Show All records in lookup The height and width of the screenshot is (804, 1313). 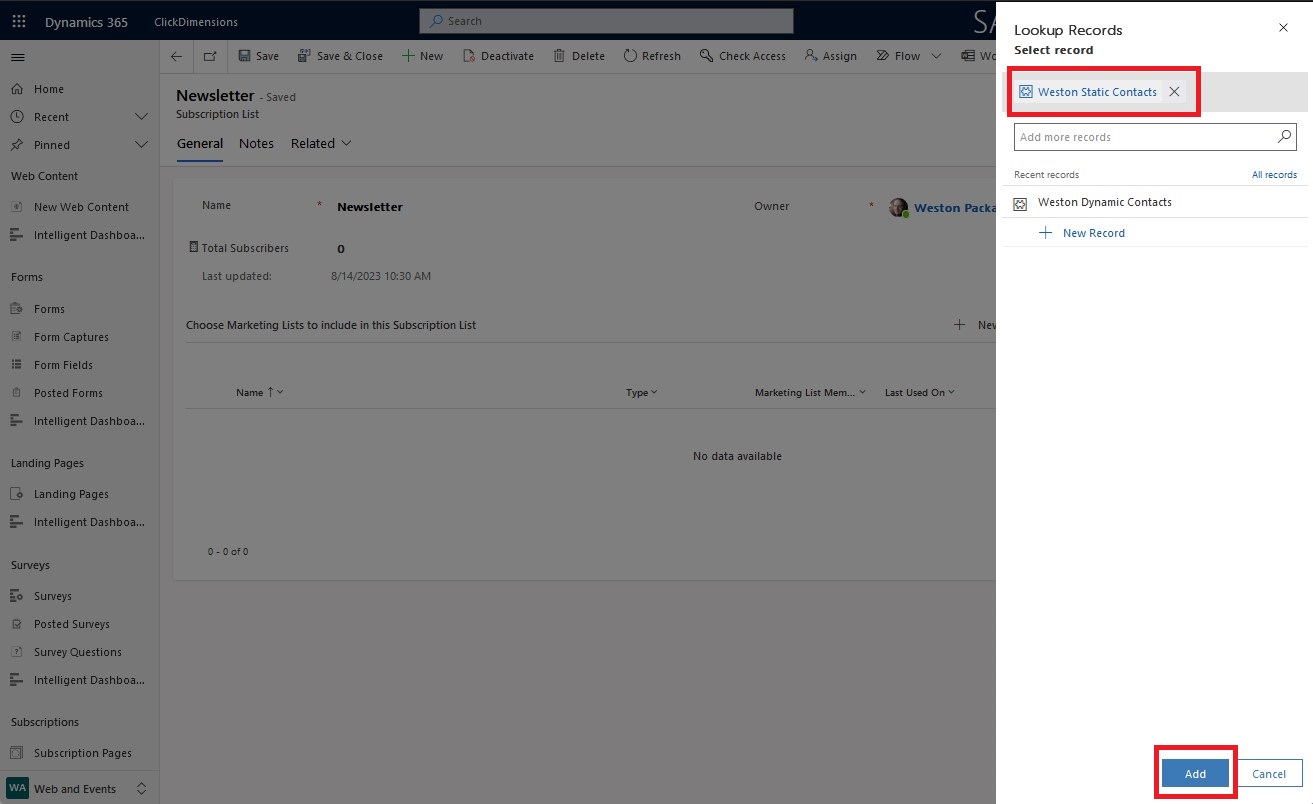(1274, 175)
